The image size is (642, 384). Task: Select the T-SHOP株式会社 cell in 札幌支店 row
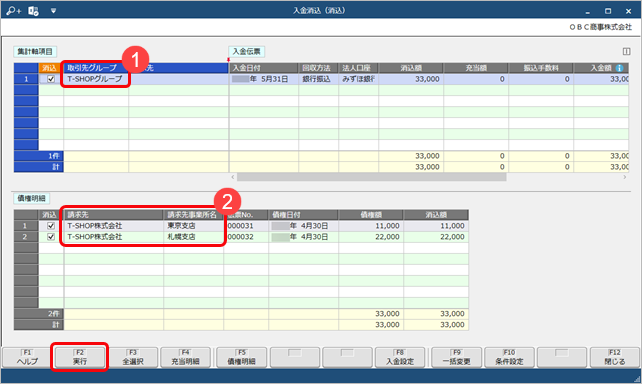(114, 237)
